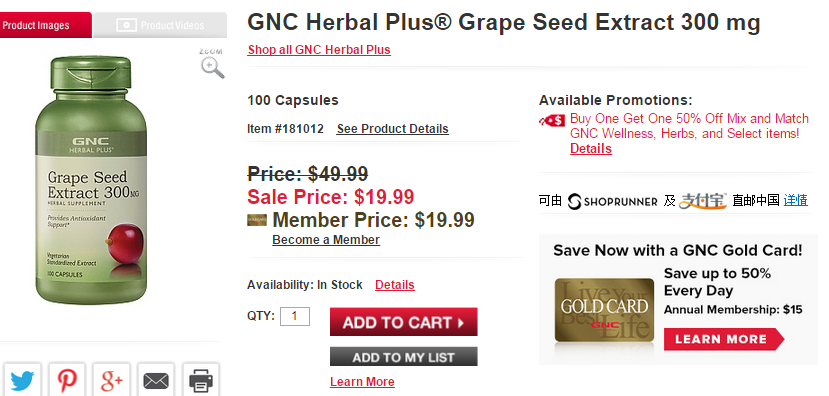
Task: Open the Learn More gold card button
Action: [x=724, y=339]
